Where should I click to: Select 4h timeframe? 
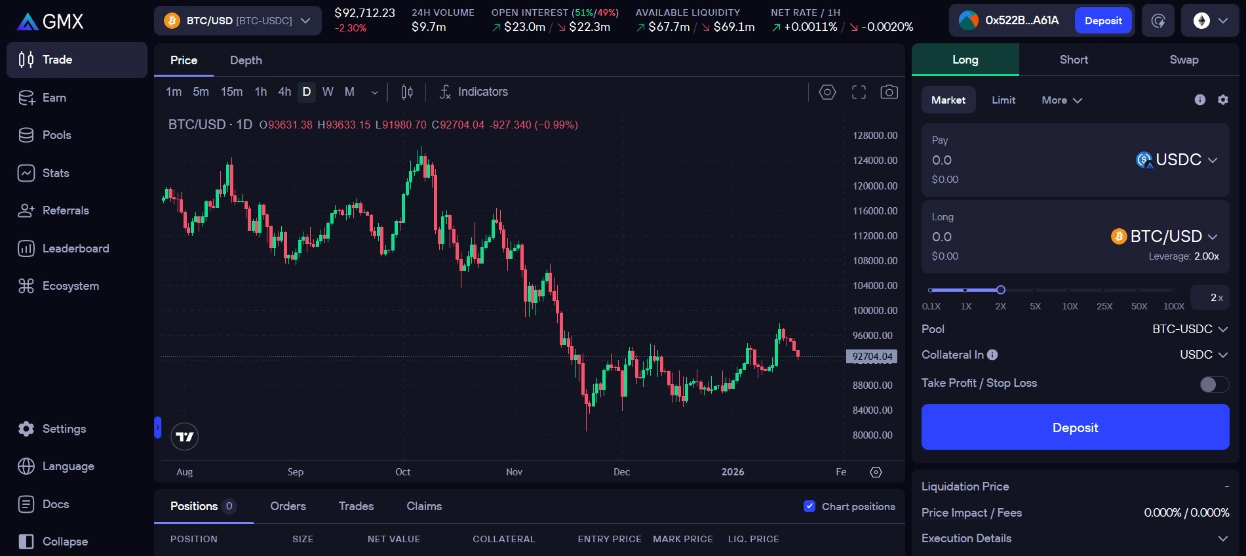(x=285, y=92)
